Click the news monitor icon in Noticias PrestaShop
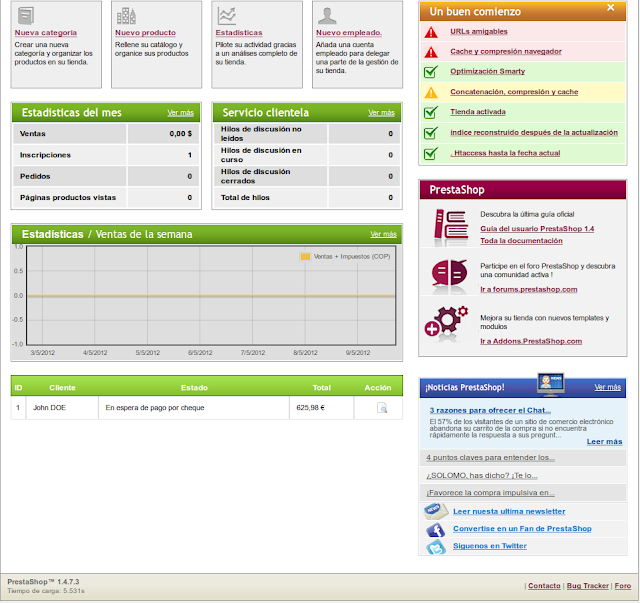Viewport: 640px width, 603px height. [x=551, y=384]
